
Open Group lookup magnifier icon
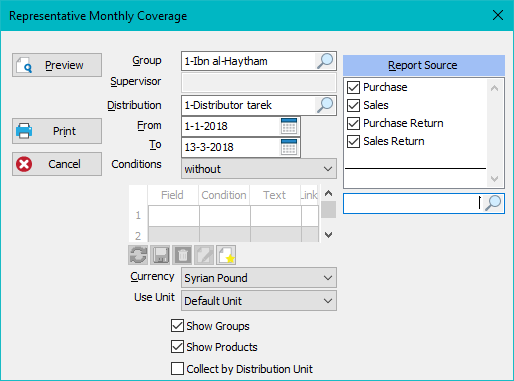[x=325, y=61]
